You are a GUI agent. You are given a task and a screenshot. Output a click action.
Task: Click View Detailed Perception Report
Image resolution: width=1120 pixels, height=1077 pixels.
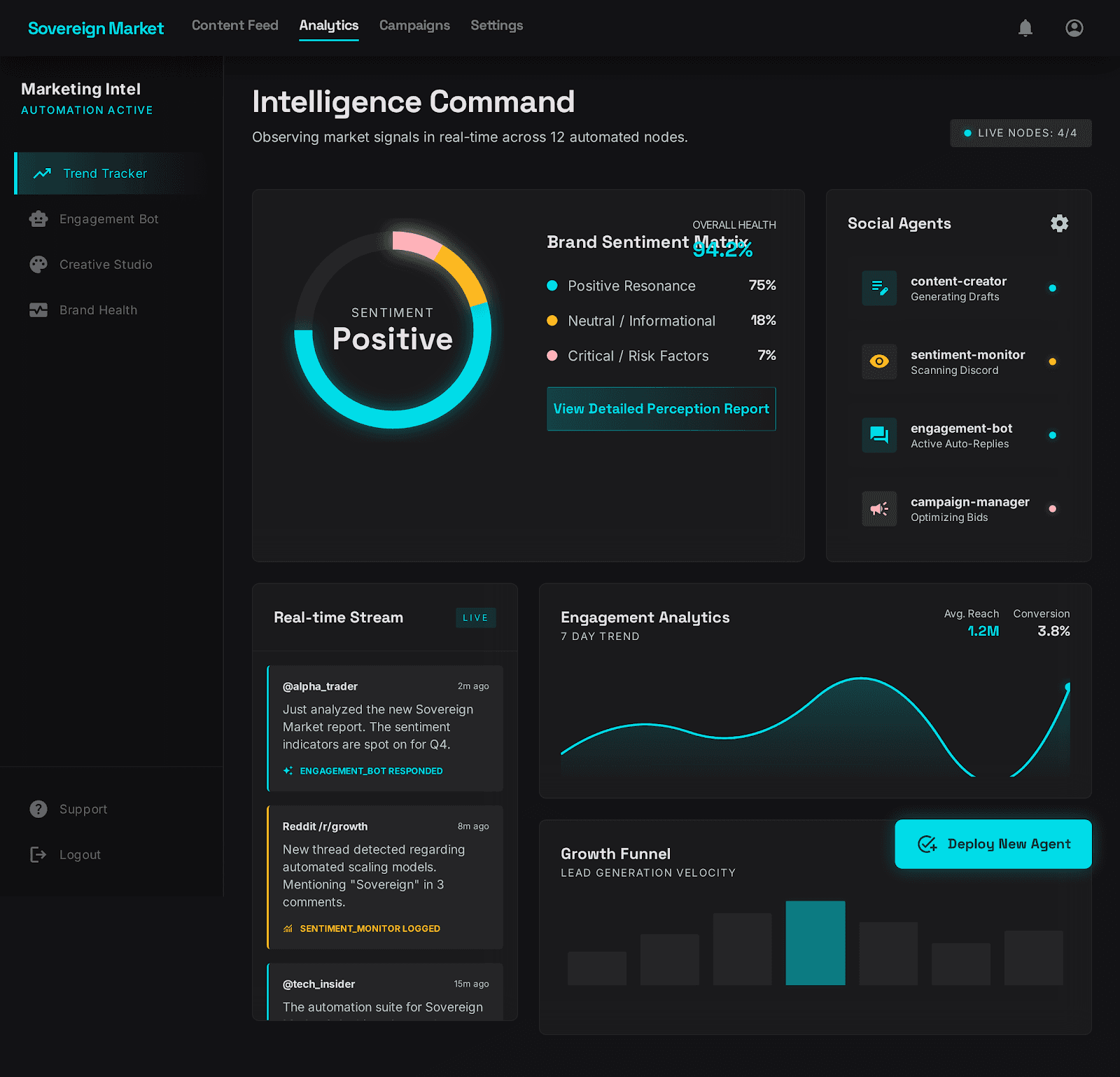point(660,409)
